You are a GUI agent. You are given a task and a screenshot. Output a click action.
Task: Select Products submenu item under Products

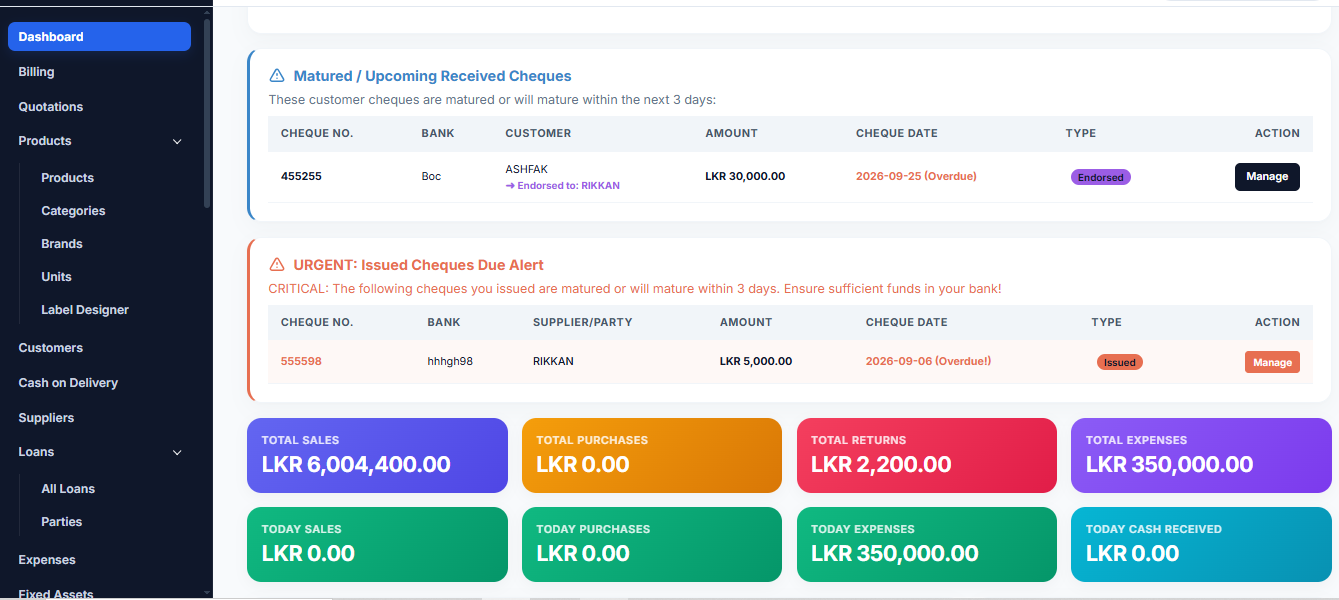coord(67,178)
